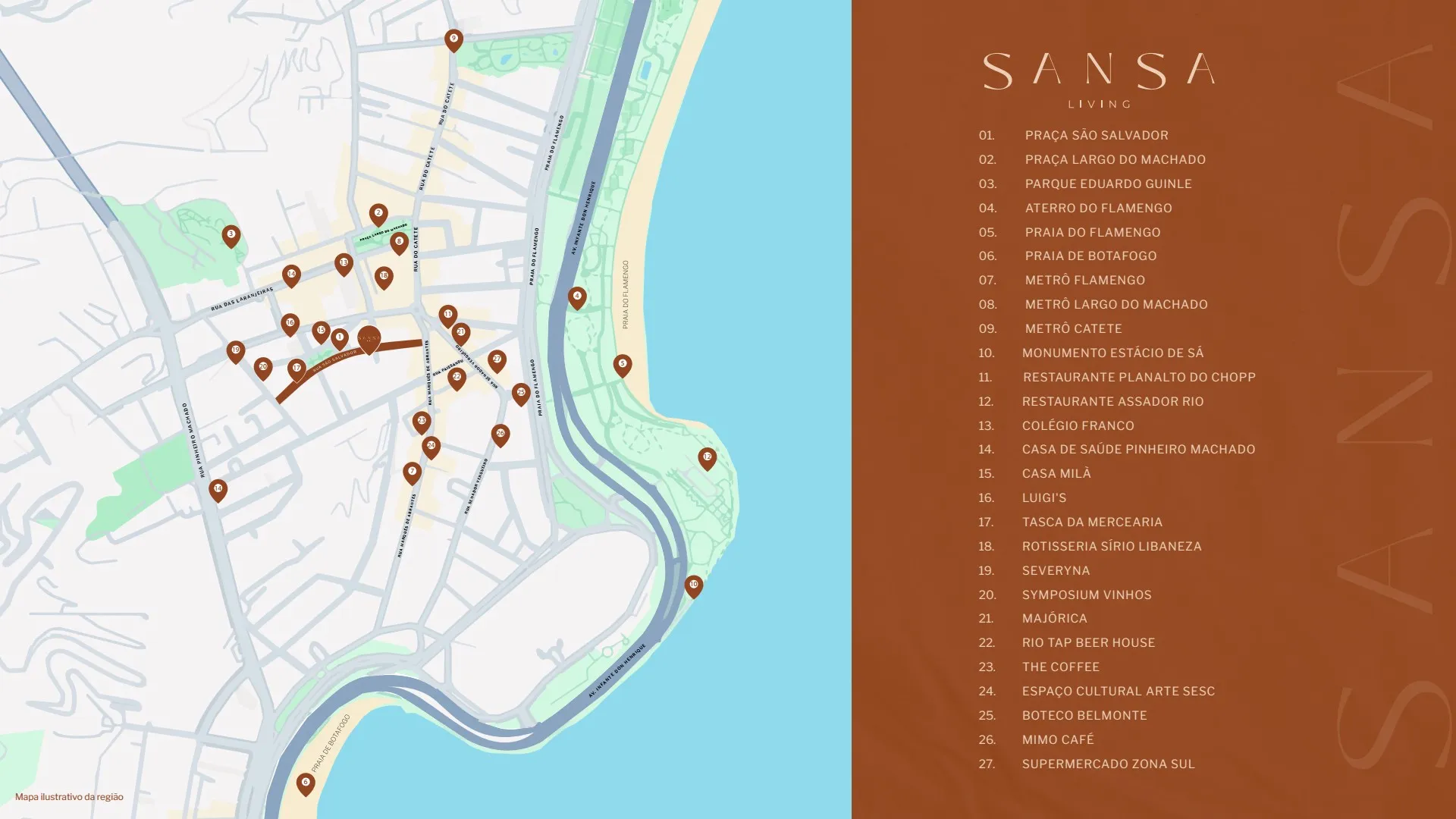
Task: Select map pin number 18
Action: 384,278
